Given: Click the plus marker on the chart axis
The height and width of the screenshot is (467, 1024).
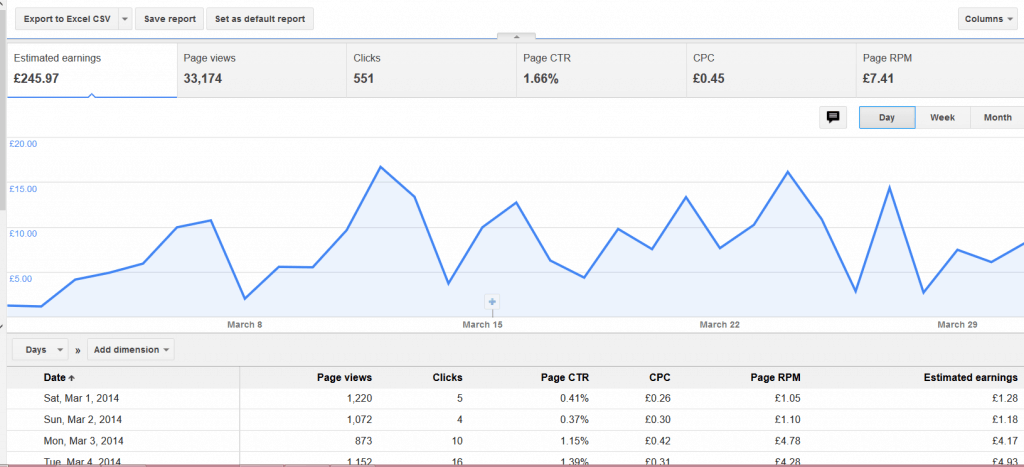Looking at the screenshot, I should 492,302.
